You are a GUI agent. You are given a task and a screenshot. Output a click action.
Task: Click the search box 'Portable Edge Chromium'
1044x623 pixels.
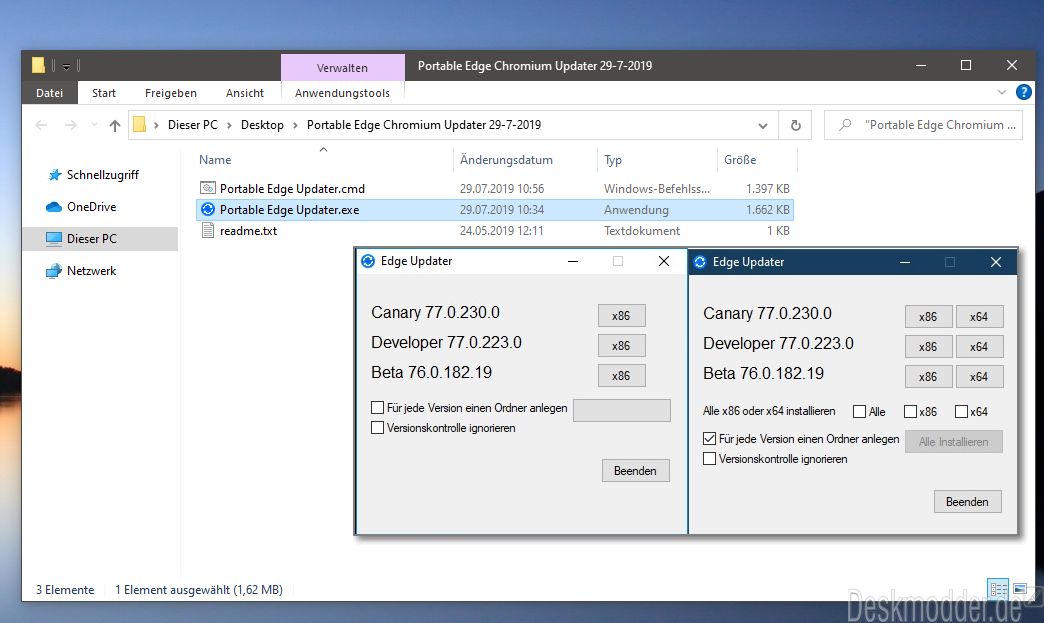pos(923,125)
